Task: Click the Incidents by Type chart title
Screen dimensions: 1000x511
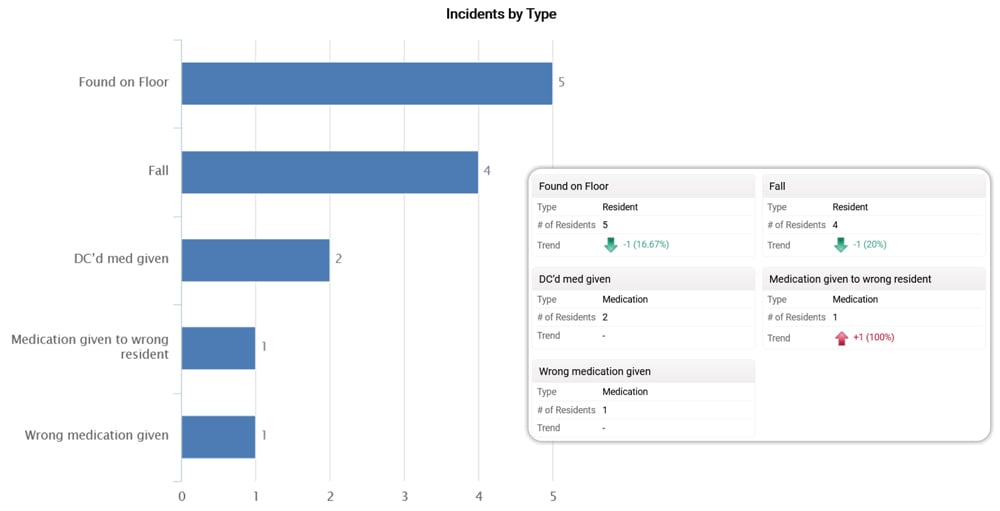Action: [501, 14]
